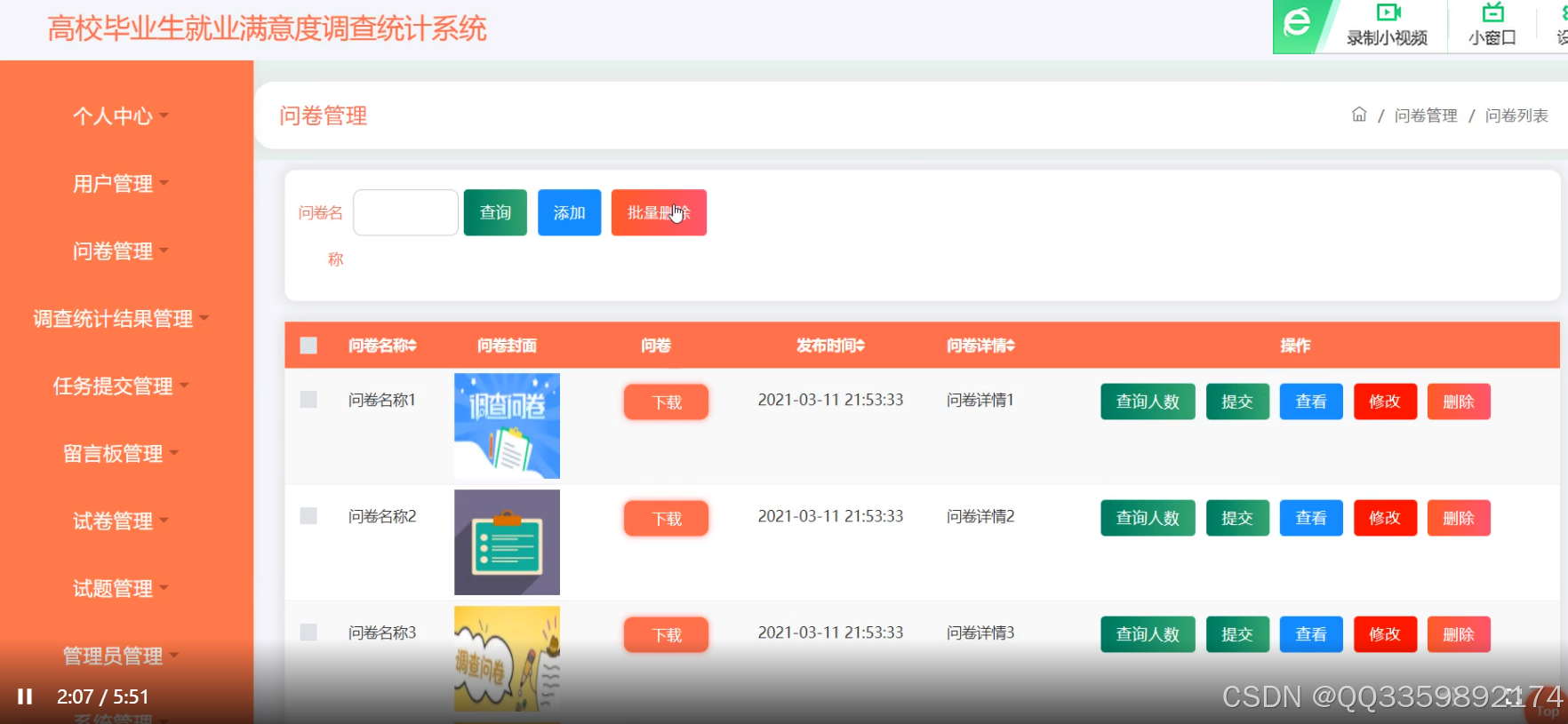The height and width of the screenshot is (724, 1568).
Task: Check the box for 问卷名称3 row
Action: (308, 633)
